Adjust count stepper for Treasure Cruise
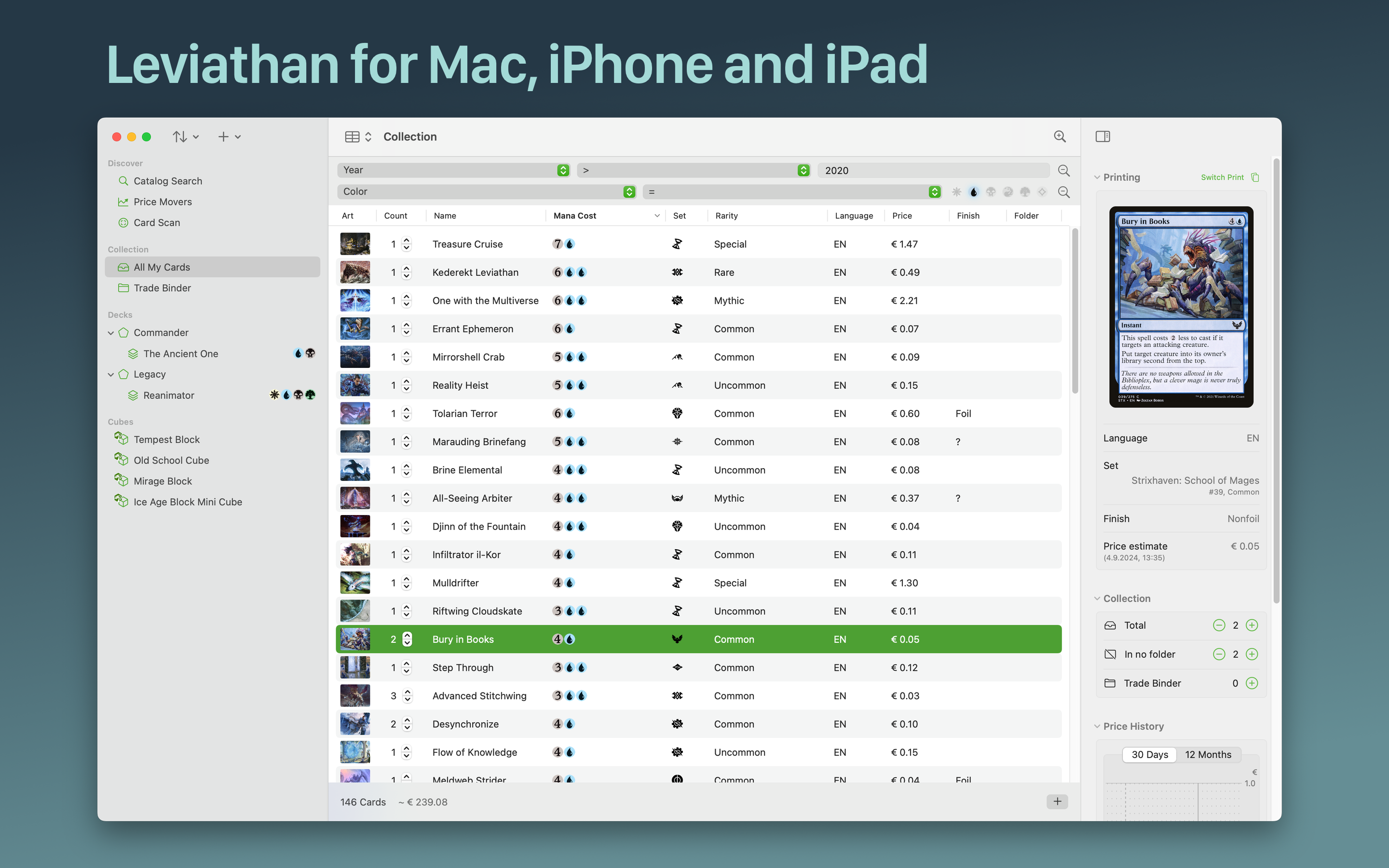Viewport: 1389px width, 868px height. coord(407,244)
